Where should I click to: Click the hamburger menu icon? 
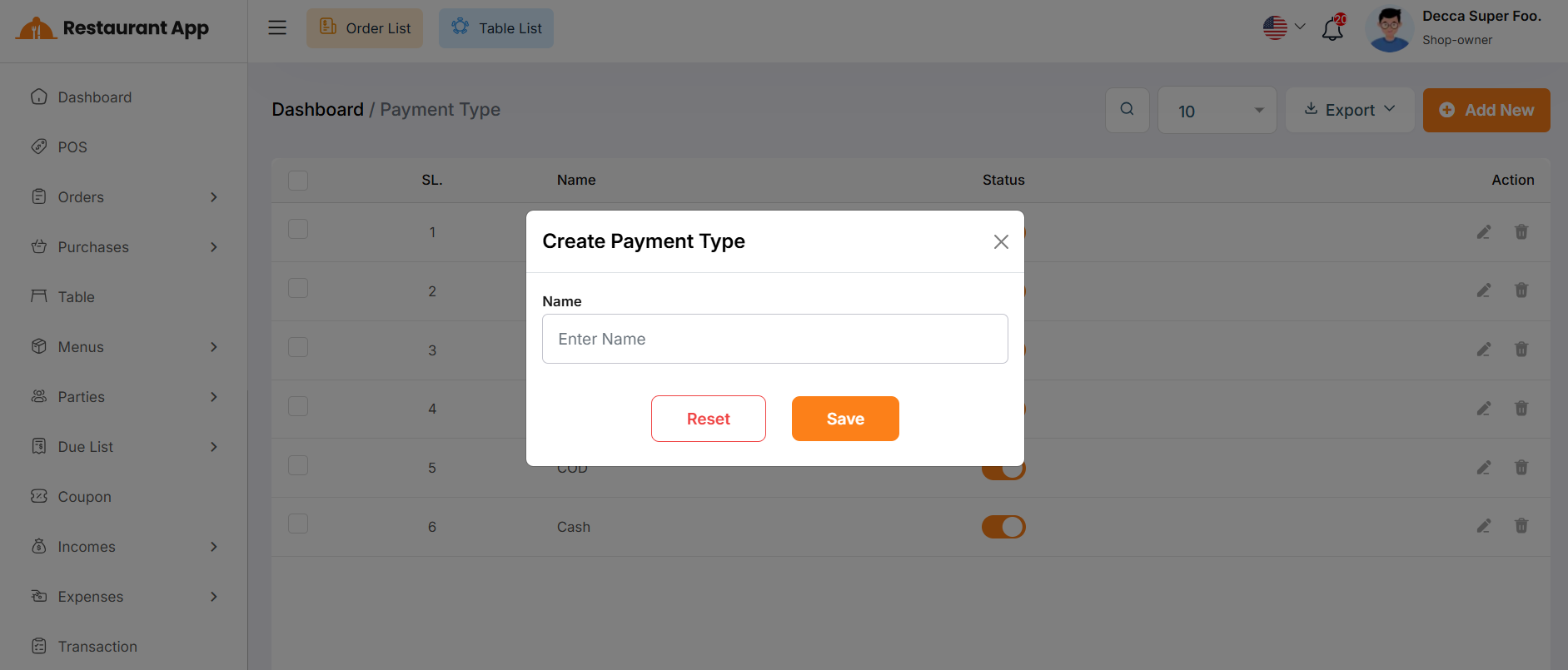pos(277,27)
